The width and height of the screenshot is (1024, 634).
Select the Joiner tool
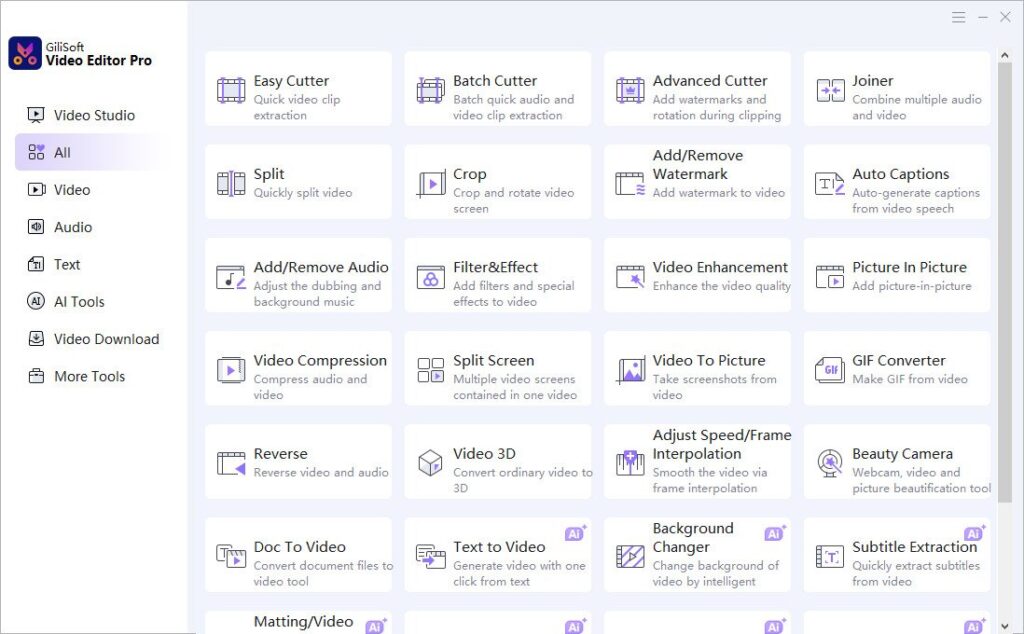[896, 88]
